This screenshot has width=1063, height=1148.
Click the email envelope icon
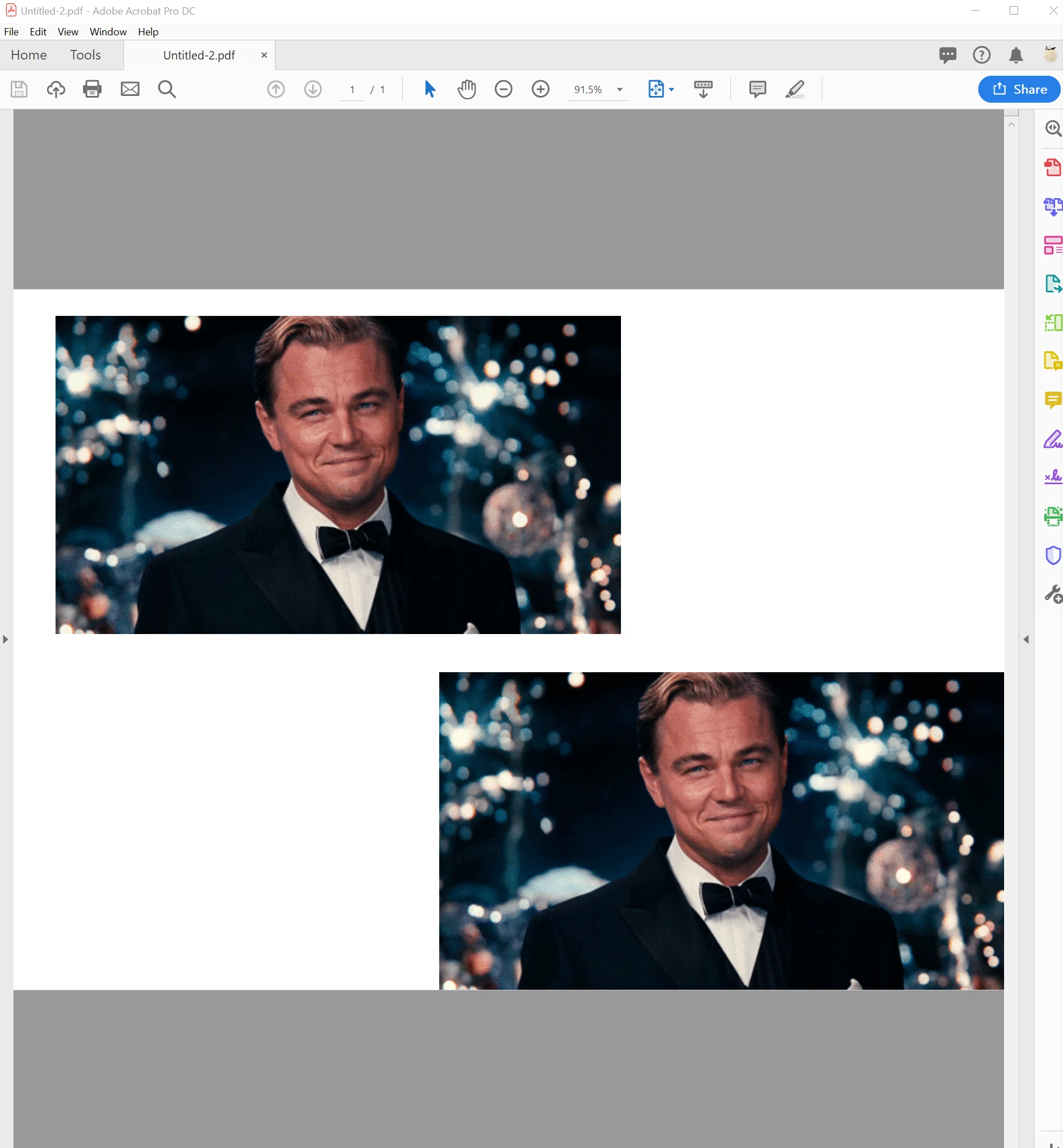pyautogui.click(x=130, y=89)
